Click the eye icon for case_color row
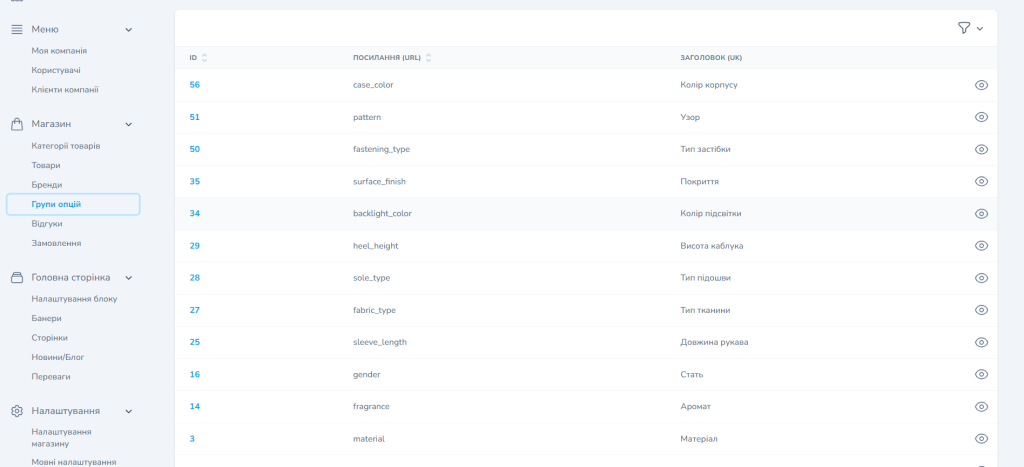1024x467 pixels. (x=981, y=85)
